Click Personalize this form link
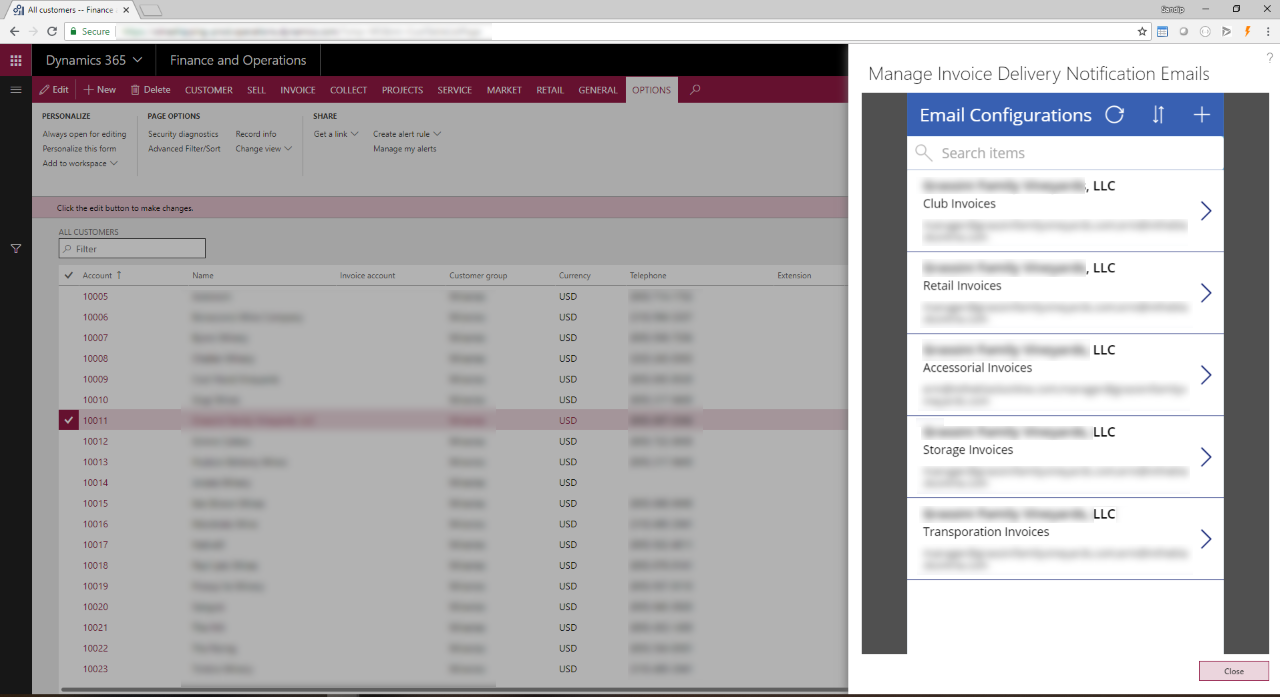Screen dimensions: 1280x697 click(x=79, y=149)
